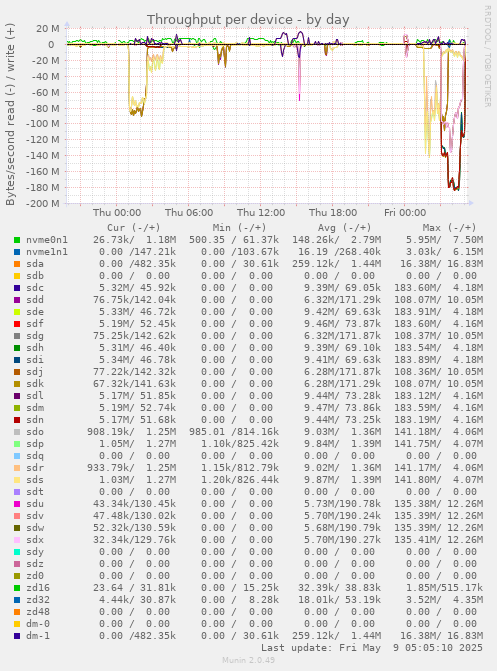Click the 'Max (-/+)' column header
Viewport: 497px width, 671px height.
click(x=449, y=228)
